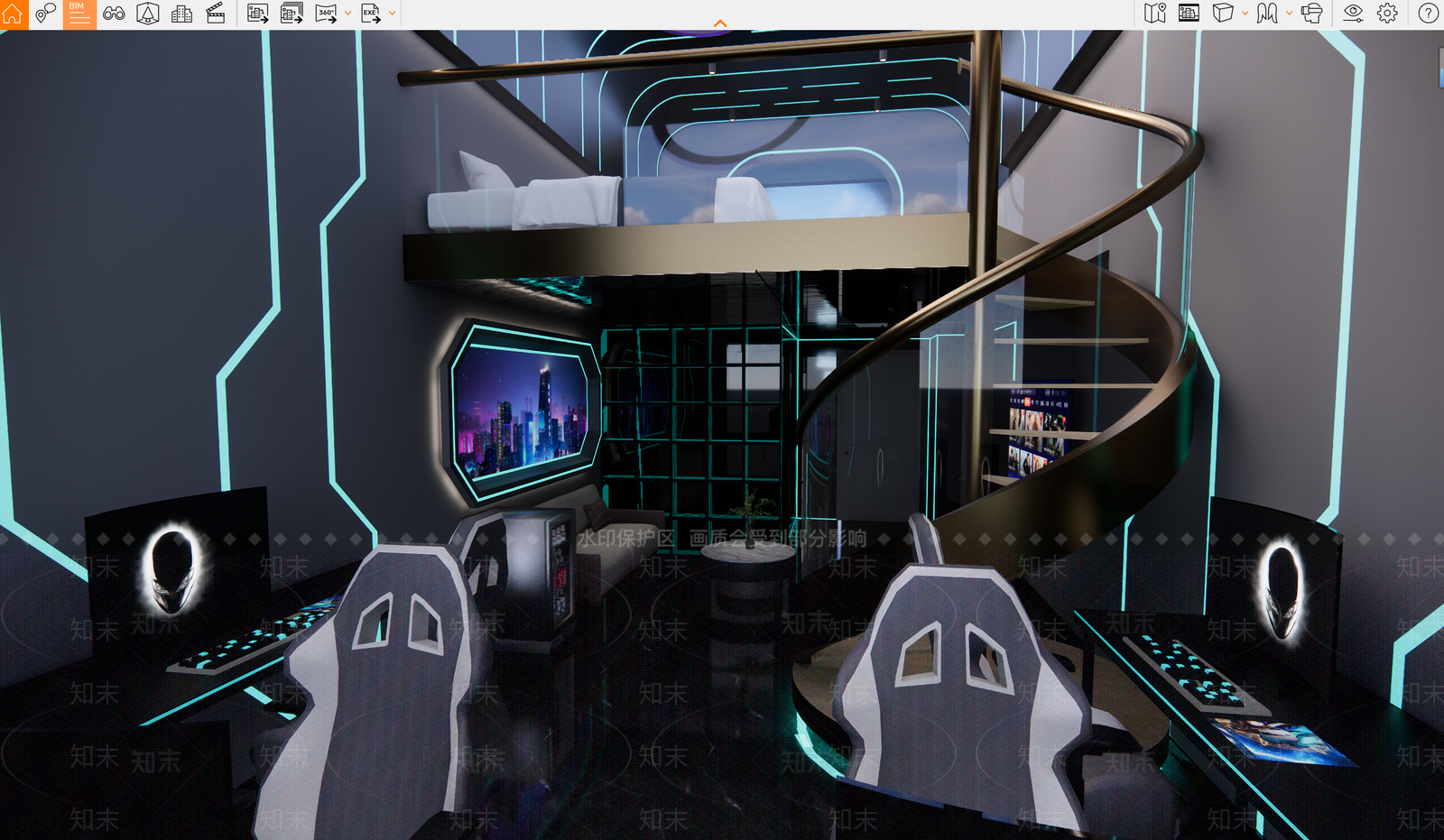Open visual settings eye icon
Image resolution: width=1444 pixels, height=840 pixels.
click(x=1353, y=14)
